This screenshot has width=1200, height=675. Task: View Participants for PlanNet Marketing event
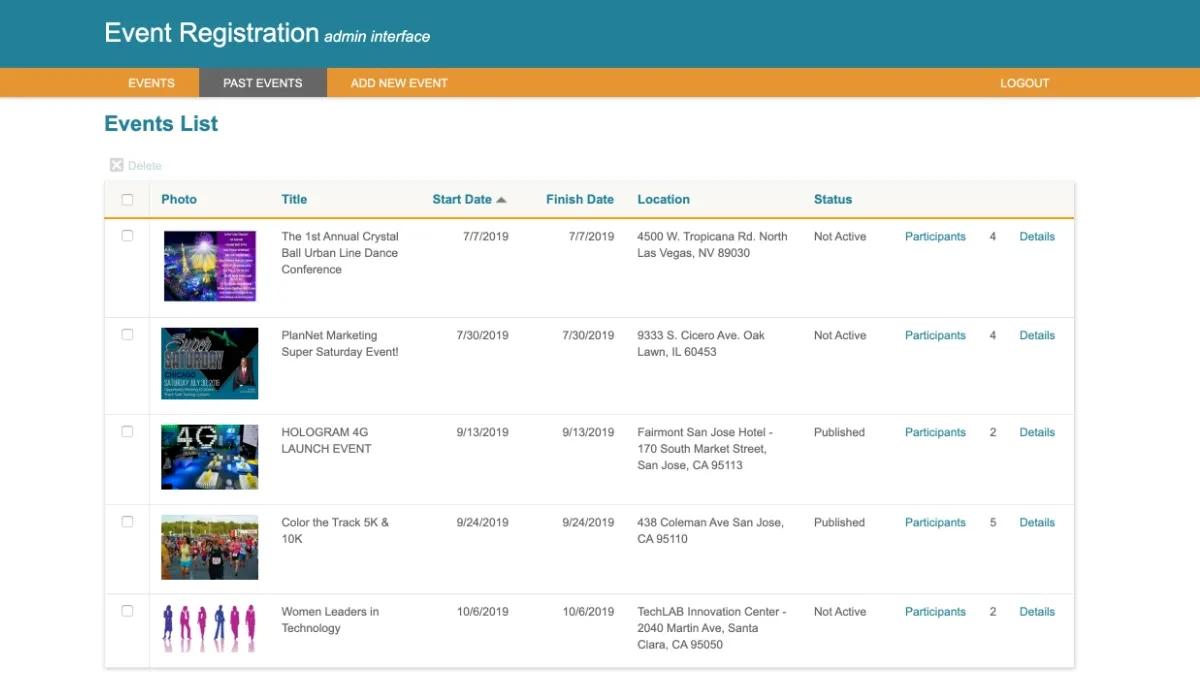click(935, 336)
